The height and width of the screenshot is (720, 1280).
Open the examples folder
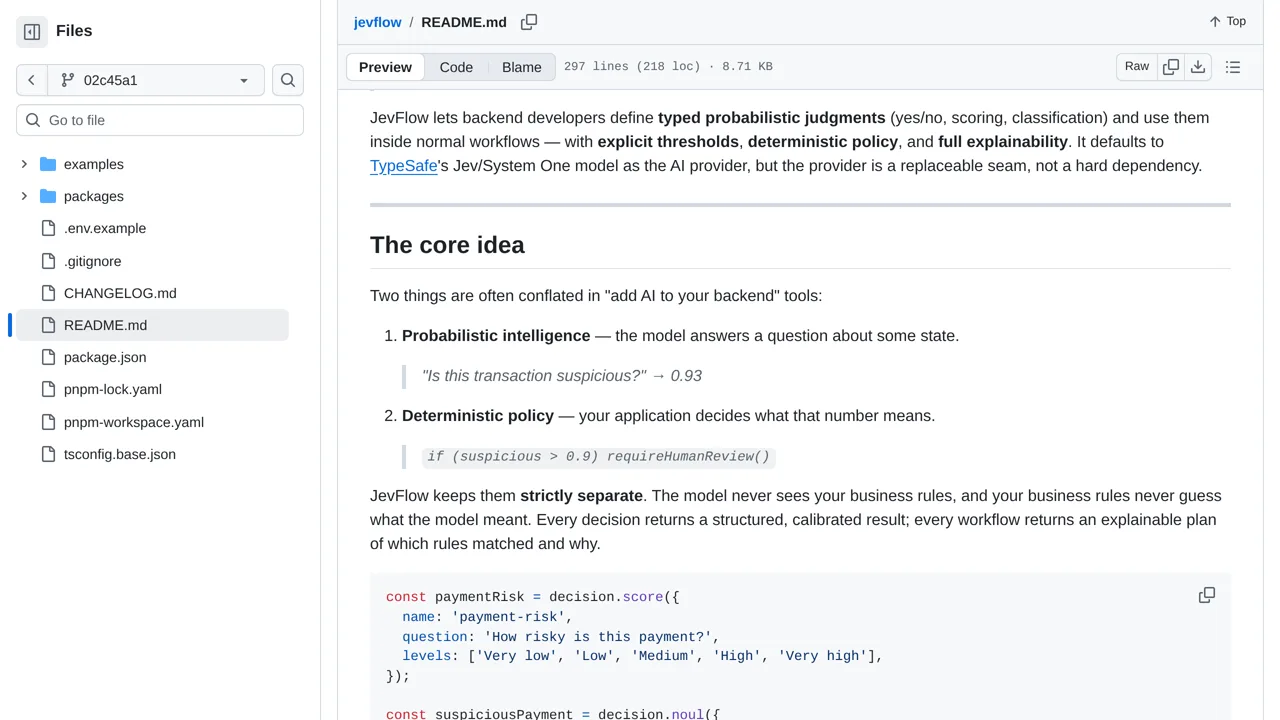94,164
